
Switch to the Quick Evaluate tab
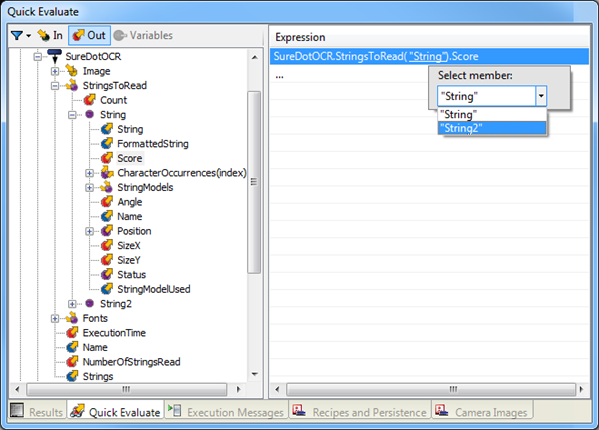(116, 411)
